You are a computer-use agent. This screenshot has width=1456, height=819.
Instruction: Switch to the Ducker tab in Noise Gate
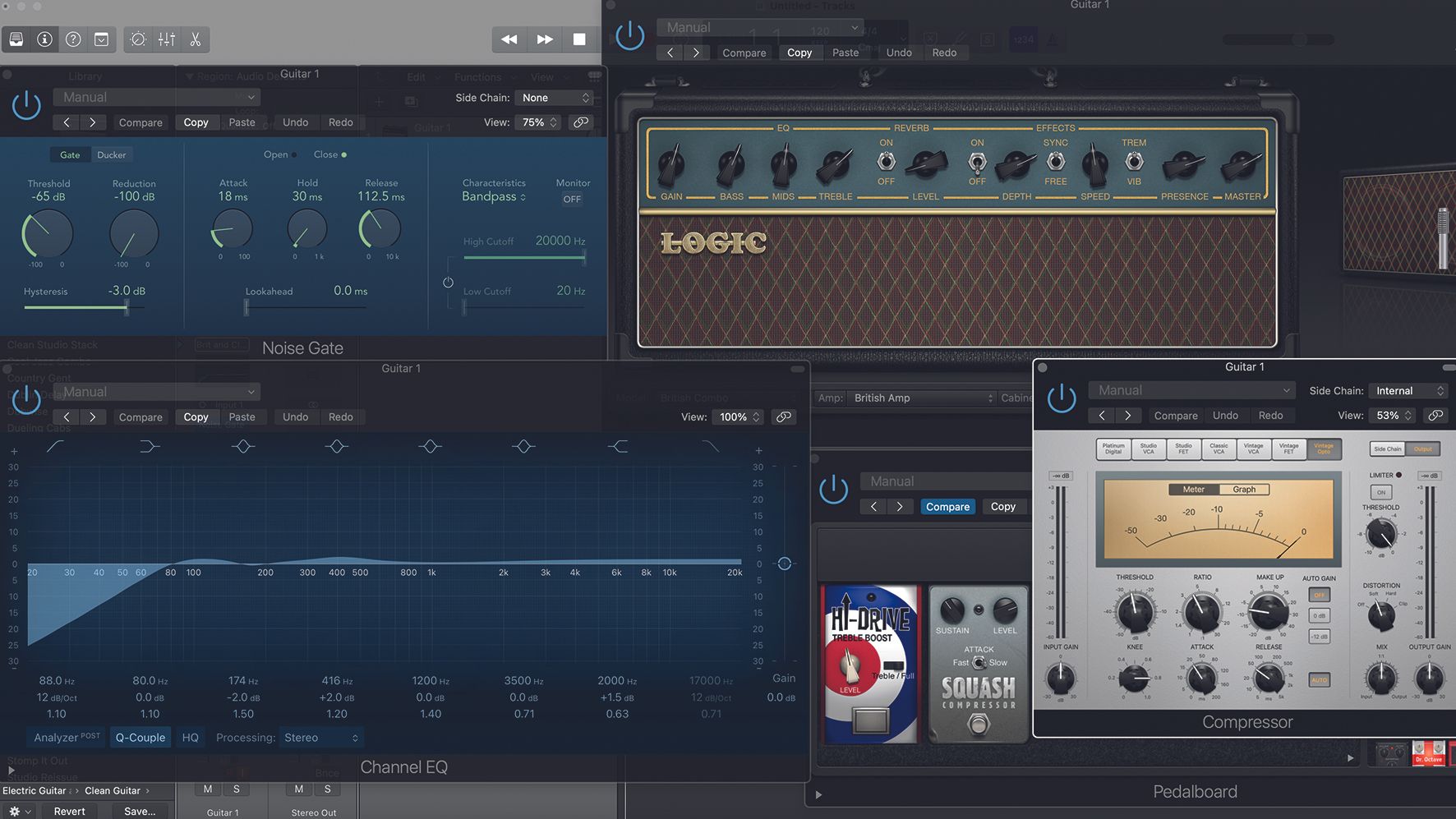click(112, 154)
